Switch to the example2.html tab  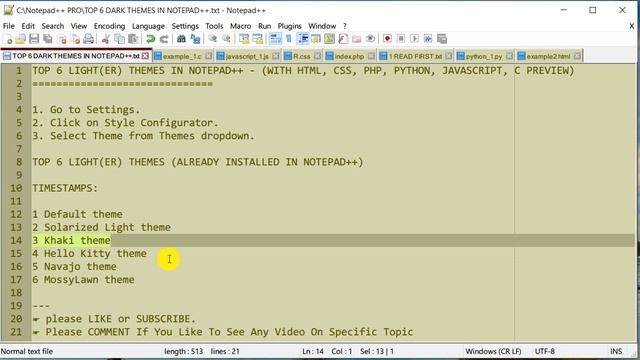[548, 56]
